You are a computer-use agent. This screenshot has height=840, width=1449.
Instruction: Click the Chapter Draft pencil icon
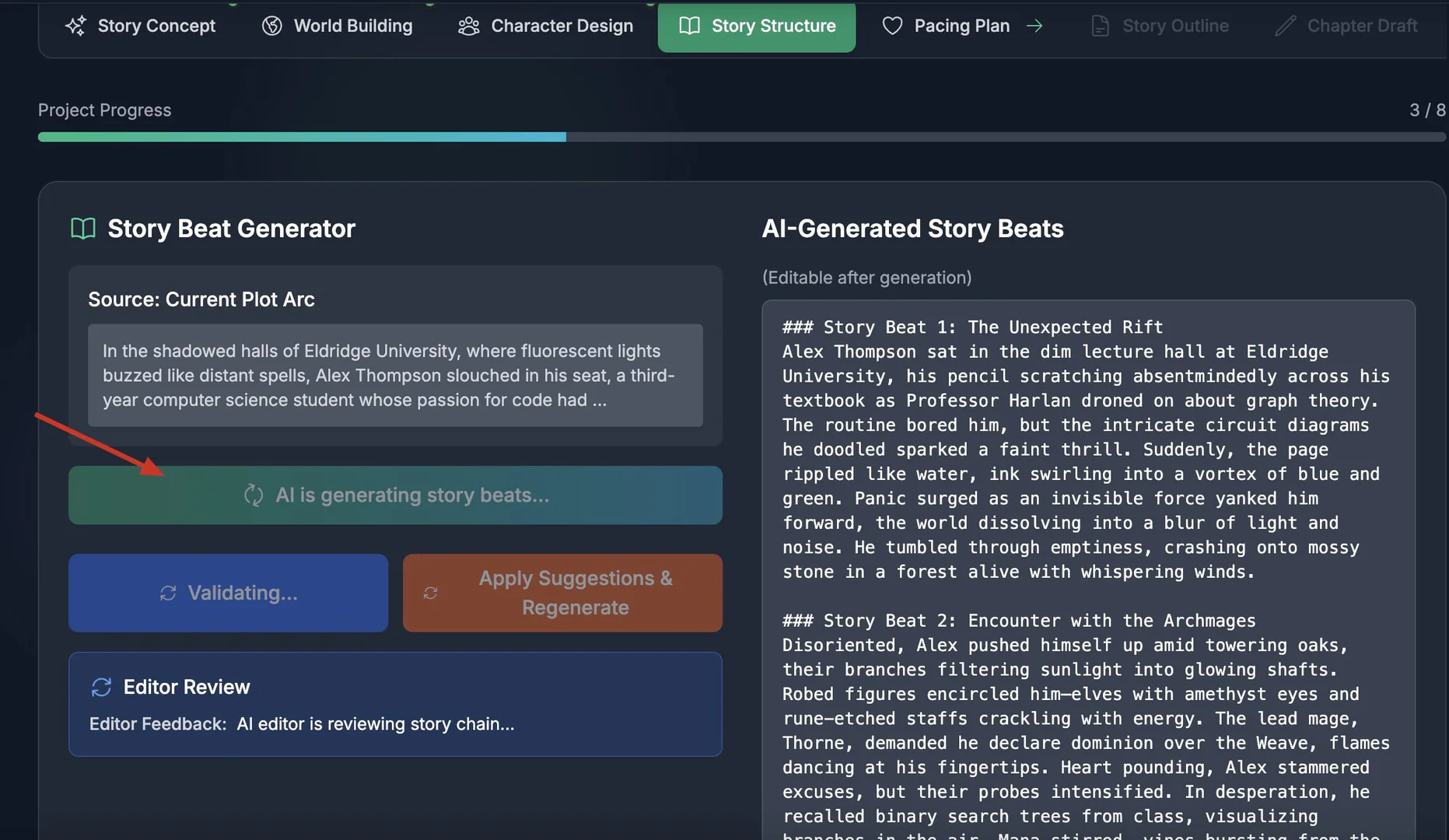coord(1286,26)
